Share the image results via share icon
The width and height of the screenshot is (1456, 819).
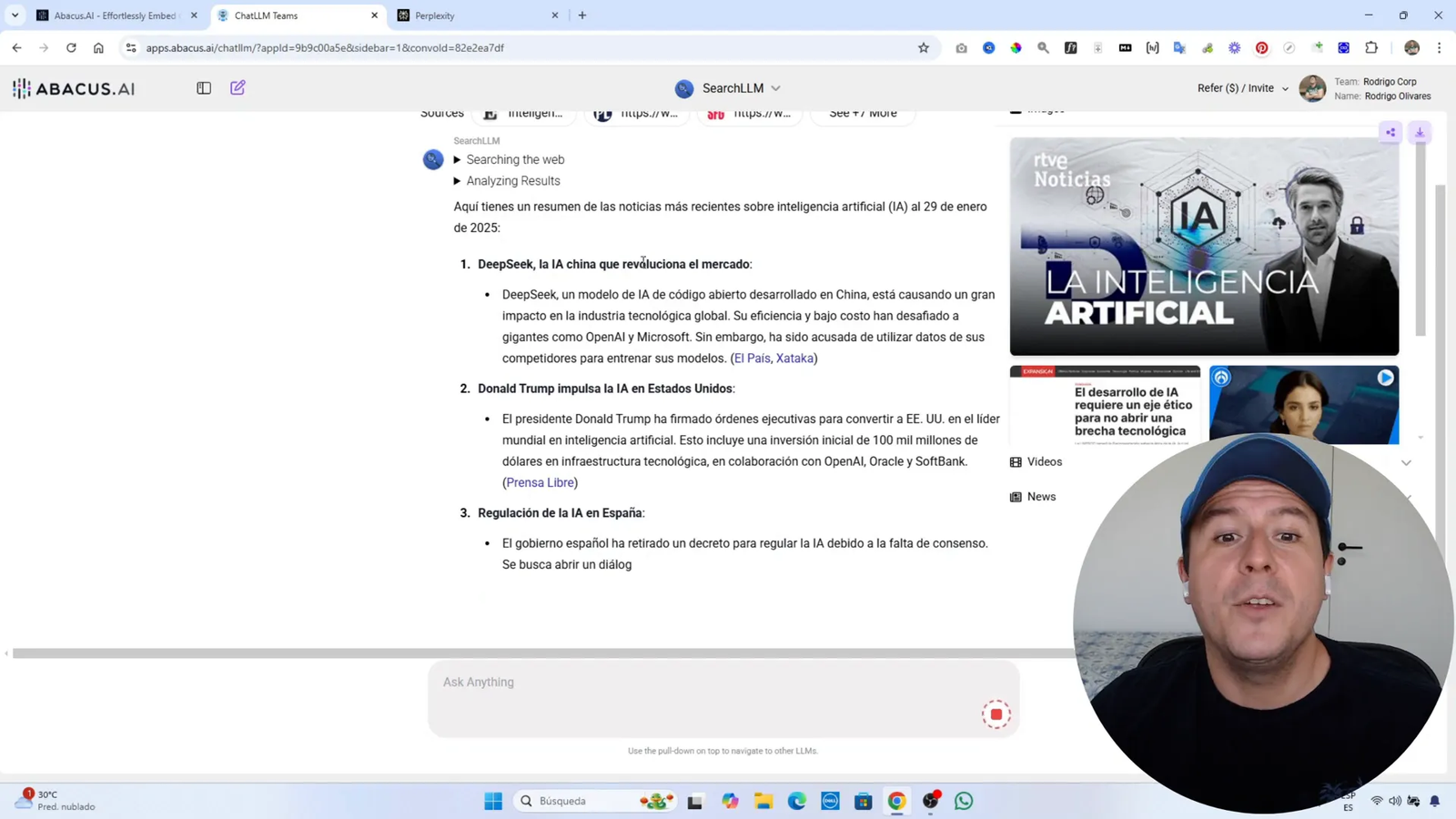click(x=1390, y=132)
